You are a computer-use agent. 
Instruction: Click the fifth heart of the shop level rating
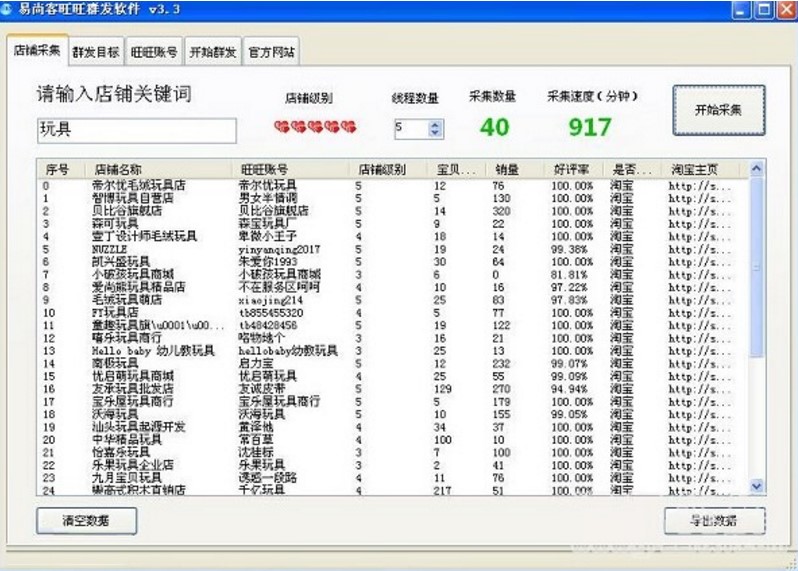pyautogui.click(x=349, y=126)
